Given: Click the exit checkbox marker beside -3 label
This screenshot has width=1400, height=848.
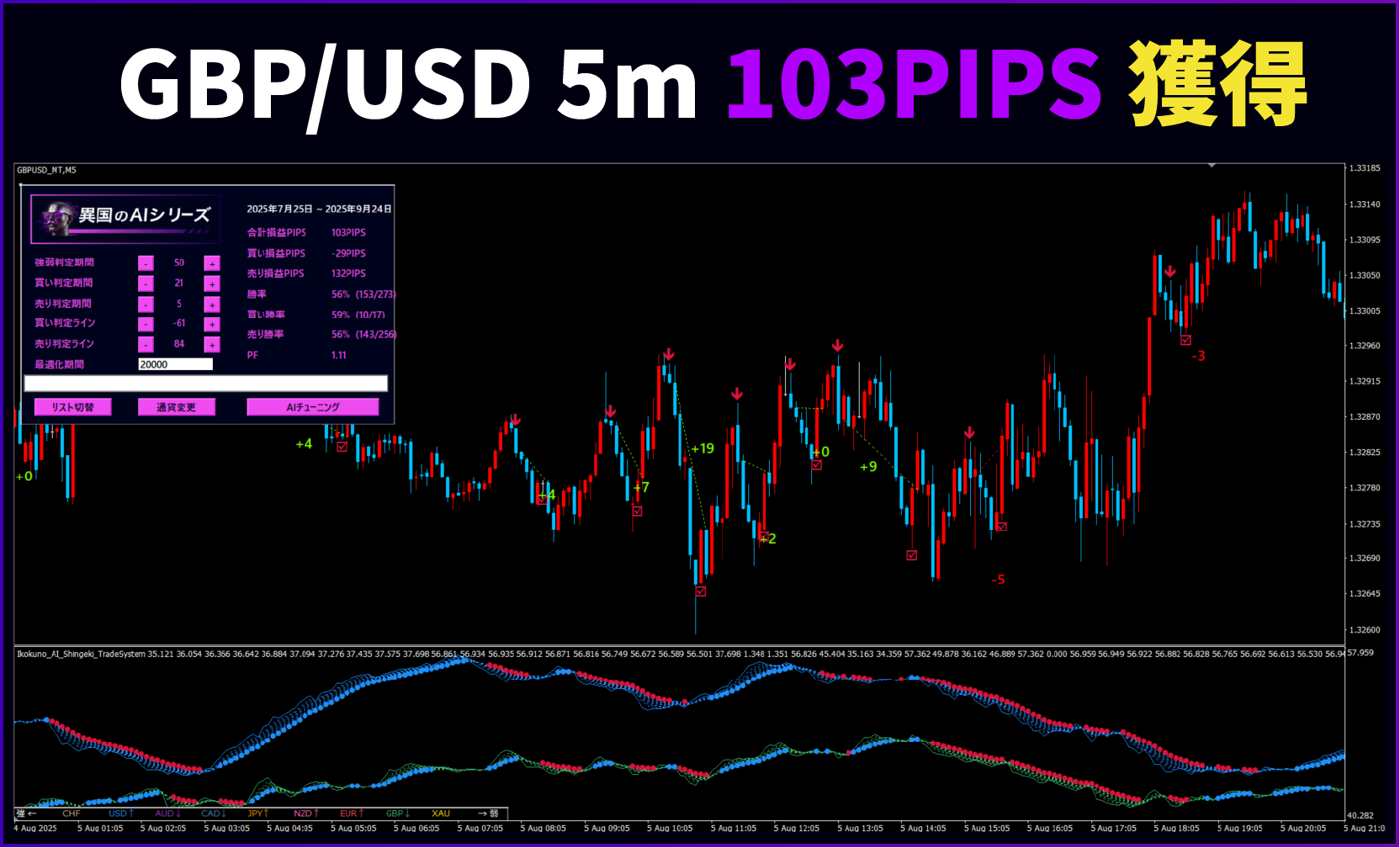Looking at the screenshot, I should pos(1185,340).
